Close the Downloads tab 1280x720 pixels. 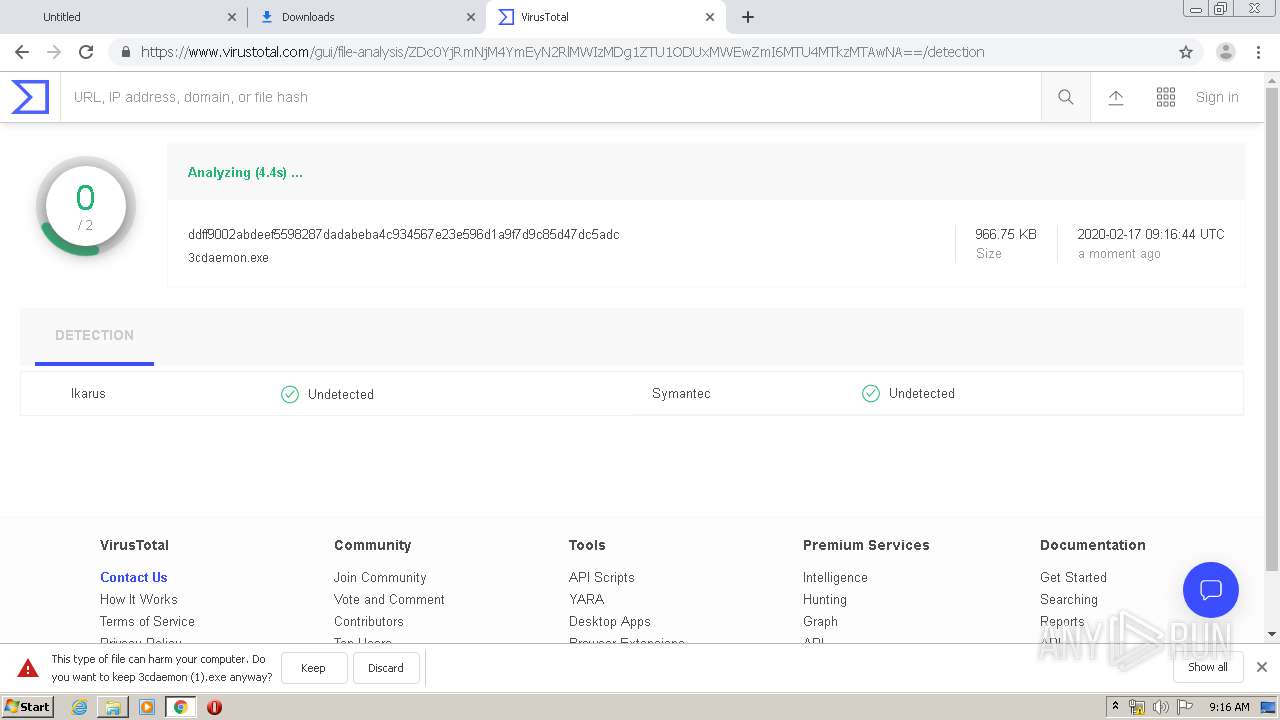pos(471,17)
